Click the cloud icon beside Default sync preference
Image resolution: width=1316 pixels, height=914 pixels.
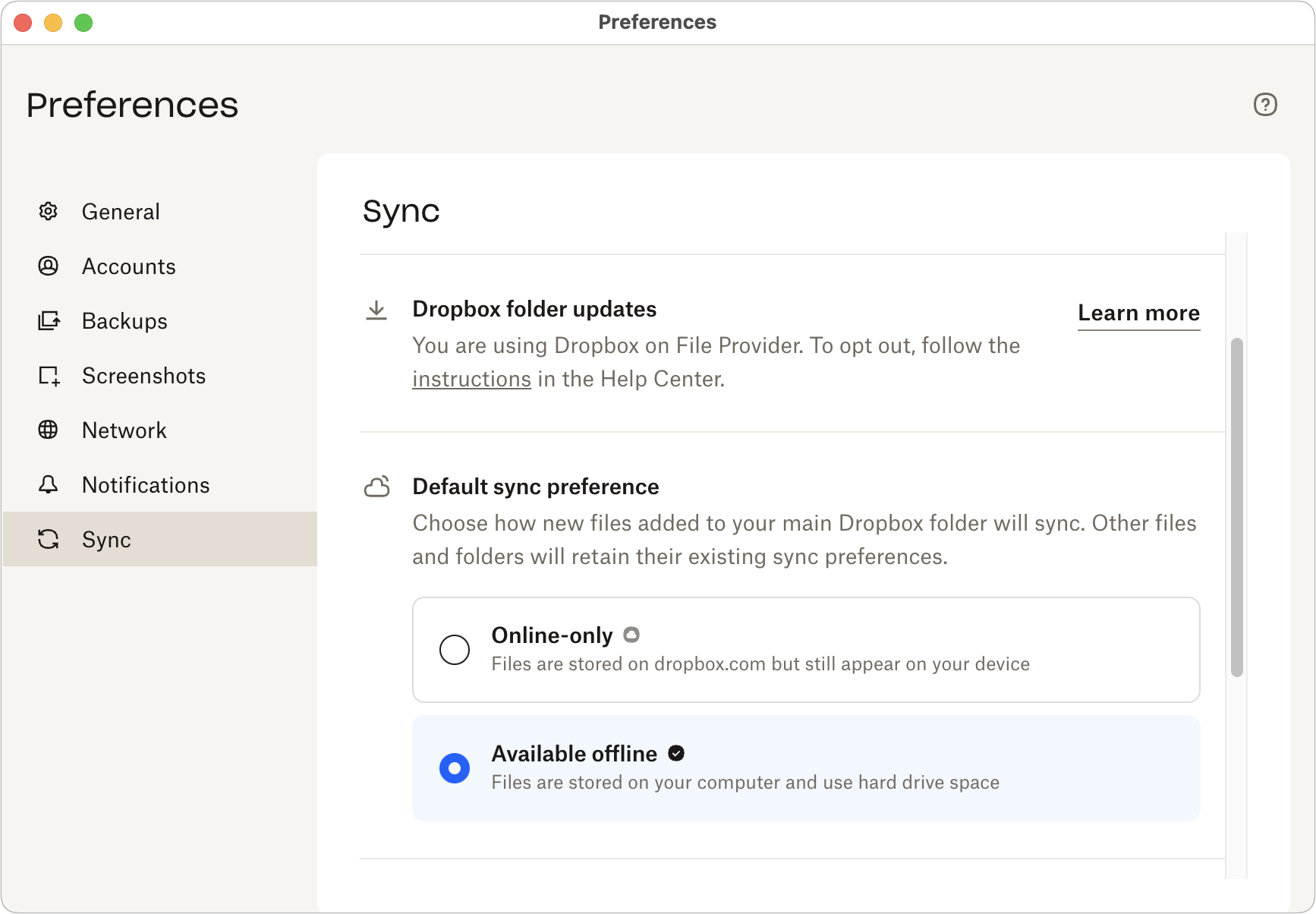(376, 487)
